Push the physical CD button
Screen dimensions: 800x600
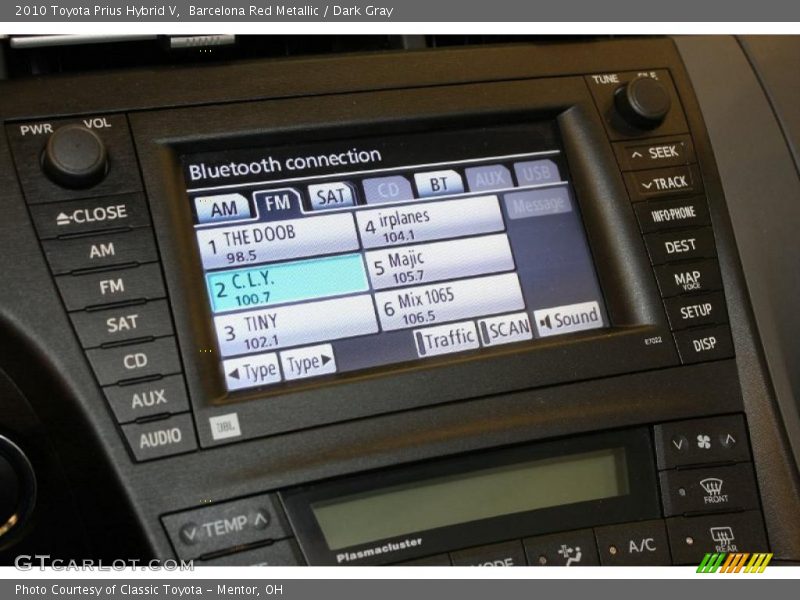135,361
